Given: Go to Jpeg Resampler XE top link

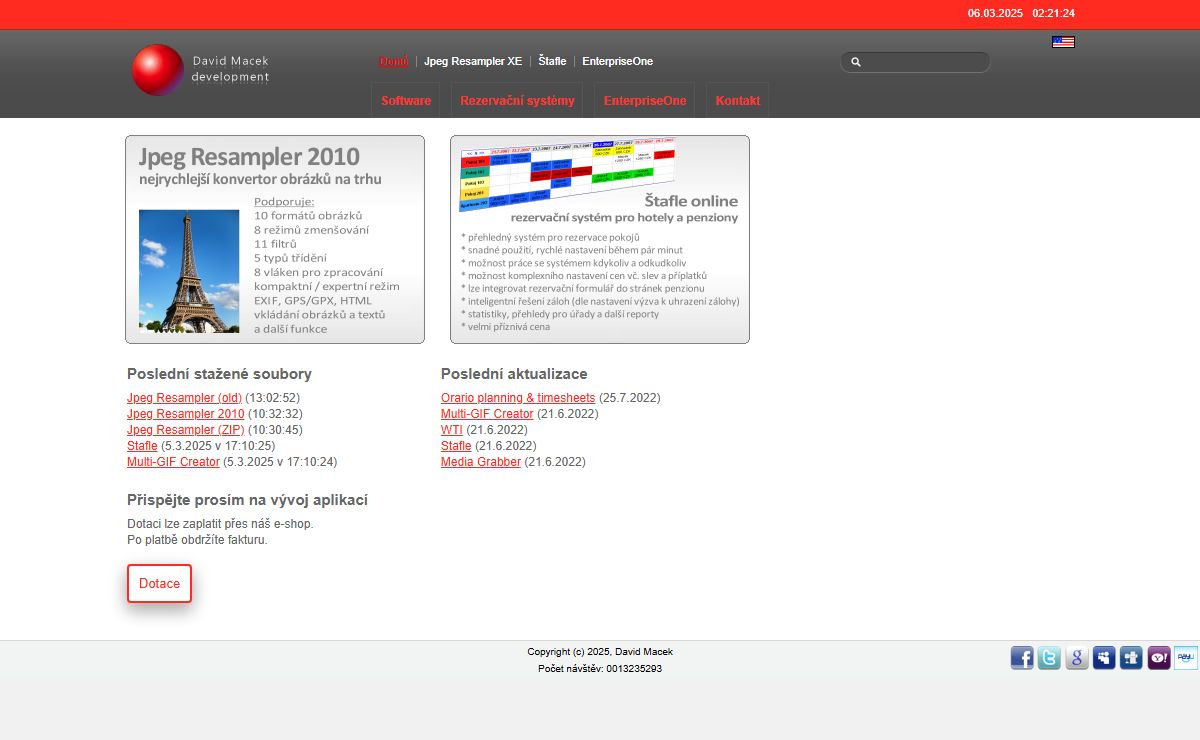Looking at the screenshot, I should click(473, 62).
